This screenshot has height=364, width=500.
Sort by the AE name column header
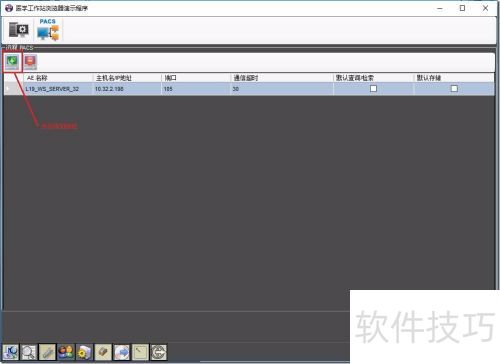coord(58,78)
